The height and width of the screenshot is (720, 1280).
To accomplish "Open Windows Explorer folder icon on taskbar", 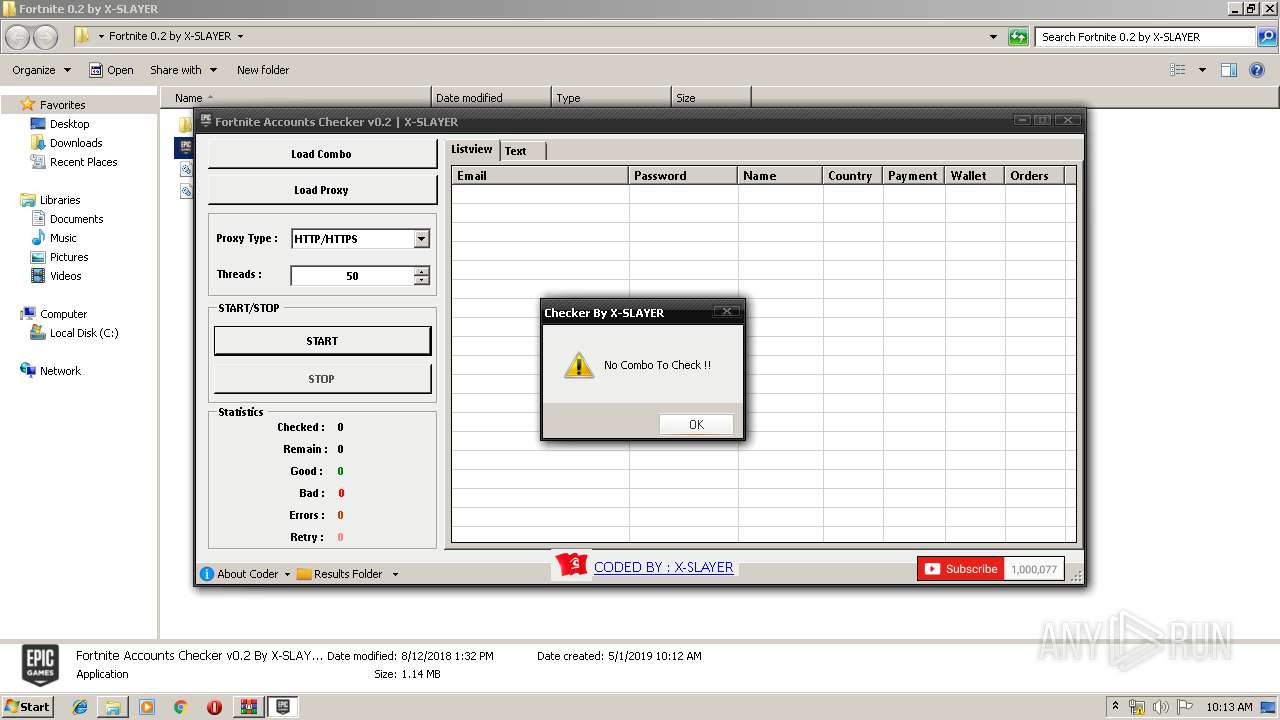I will click(113, 707).
